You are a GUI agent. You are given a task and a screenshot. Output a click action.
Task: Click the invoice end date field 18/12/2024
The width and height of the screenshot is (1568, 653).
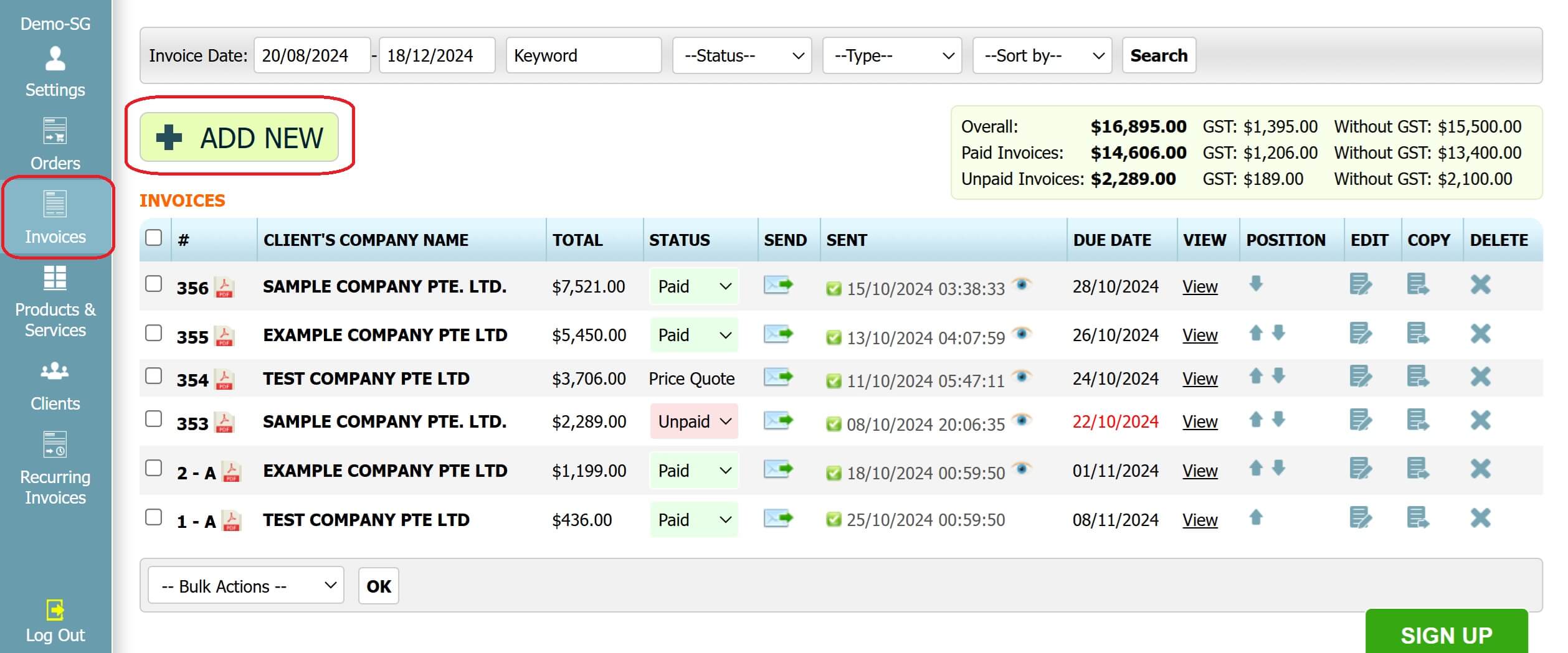point(437,55)
